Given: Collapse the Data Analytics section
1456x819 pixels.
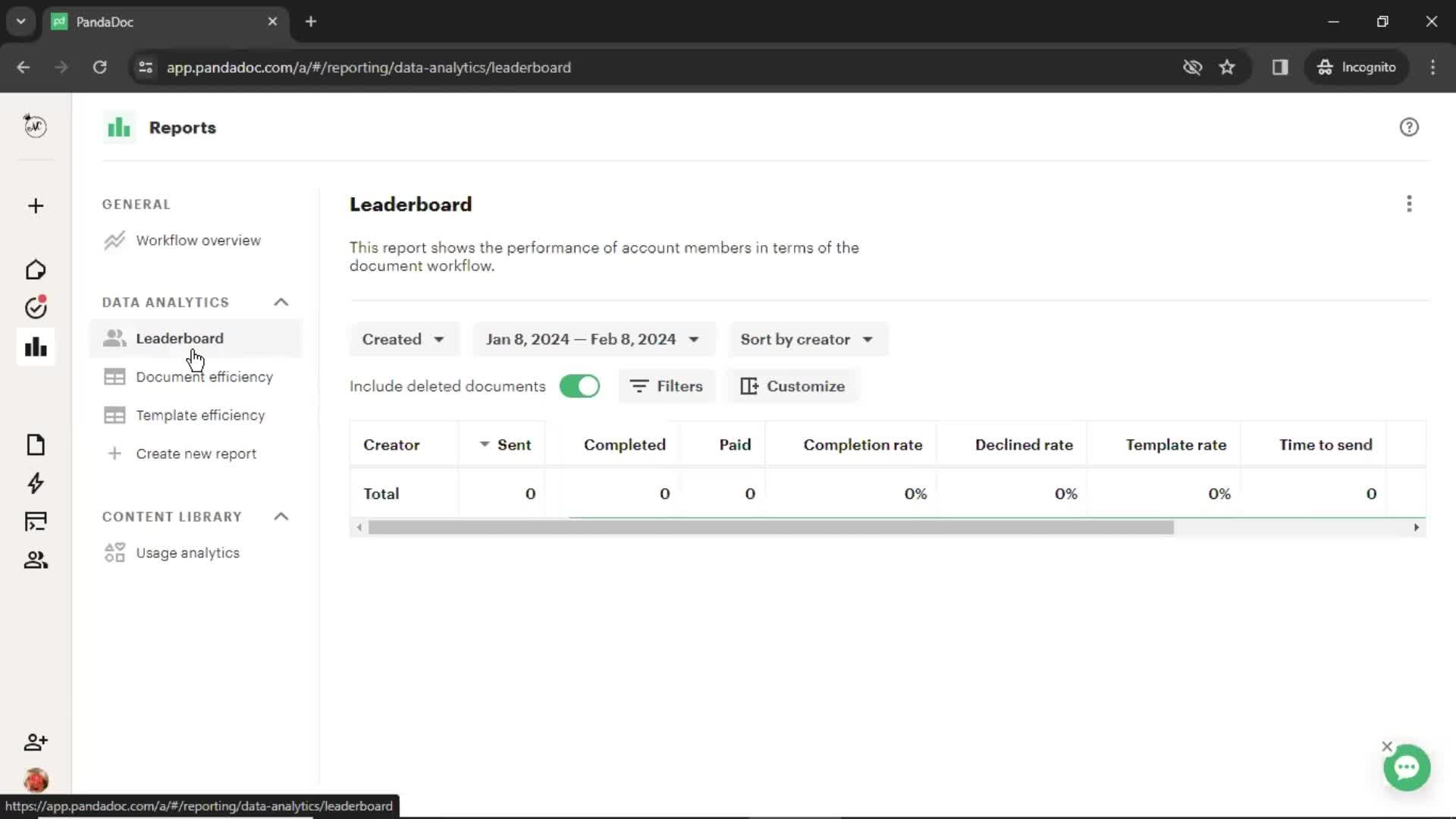Looking at the screenshot, I should click(x=281, y=302).
